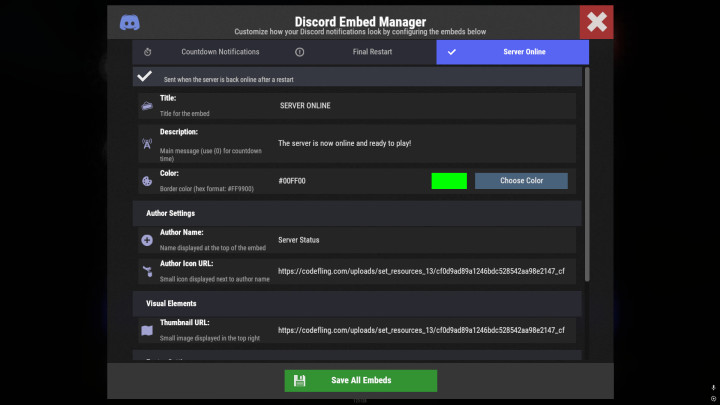Click the 'Border color (hex format' hint
This screenshot has height=405, width=720.
click(207, 189)
